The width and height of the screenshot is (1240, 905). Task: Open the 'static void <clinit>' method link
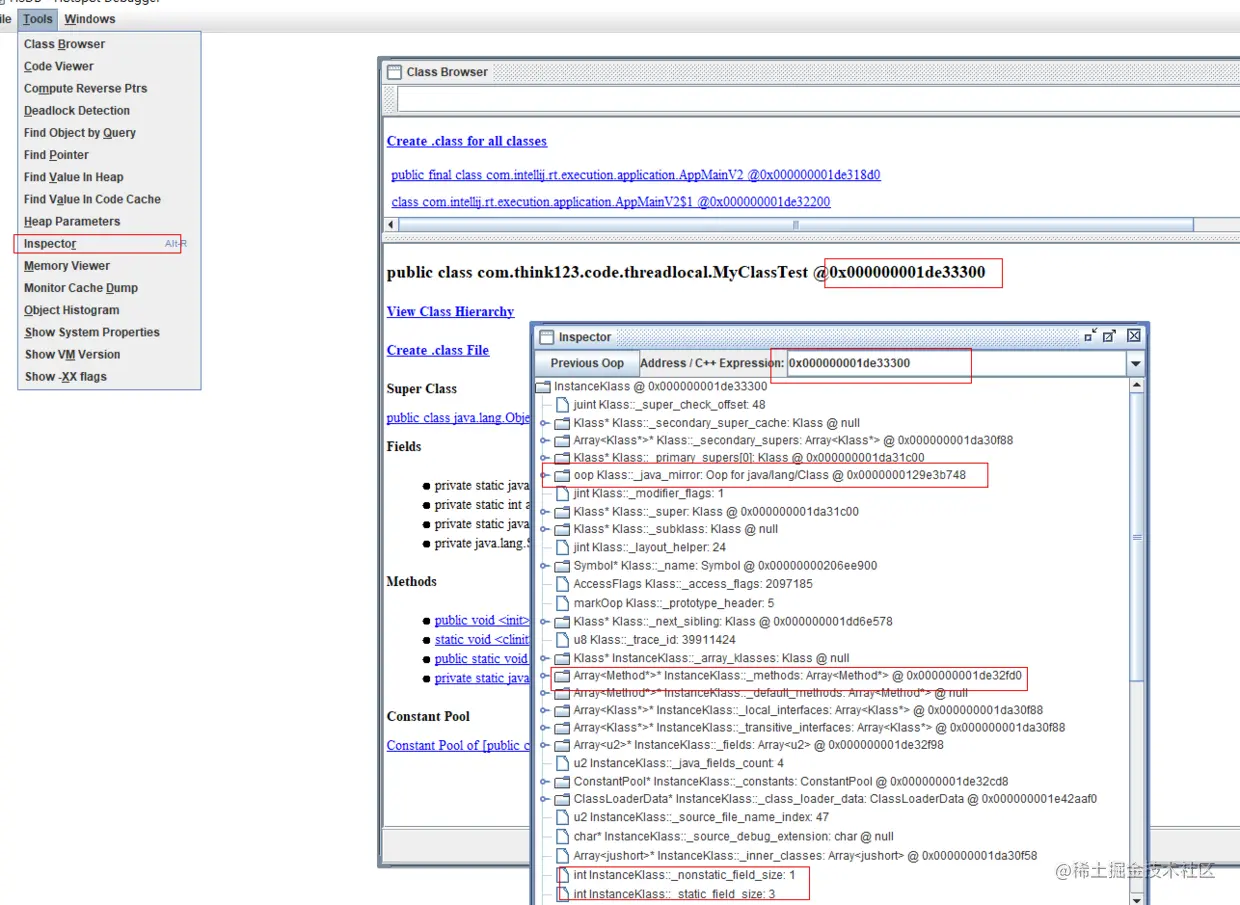click(x=482, y=640)
